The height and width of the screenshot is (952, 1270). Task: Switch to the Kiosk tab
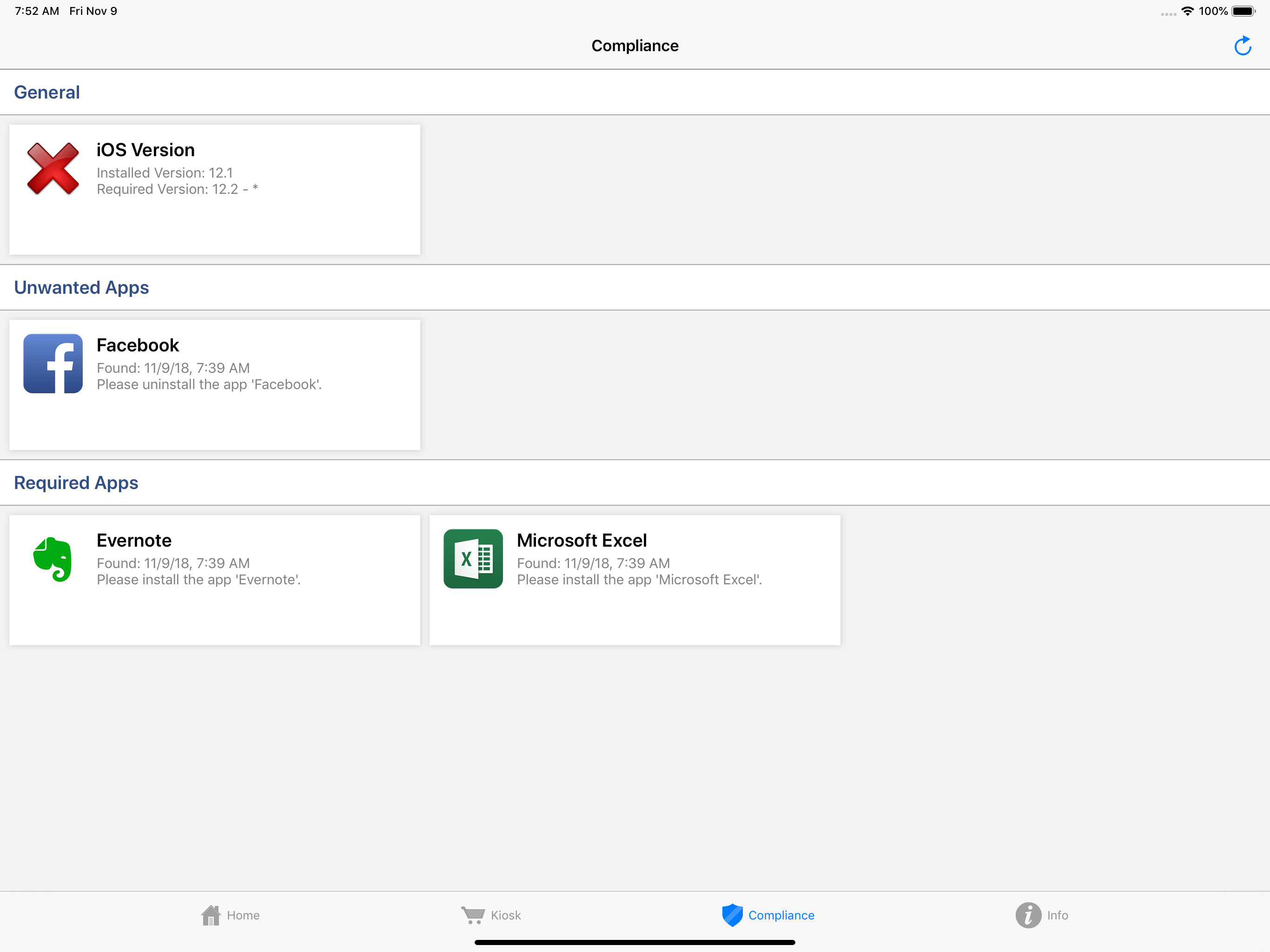pos(491,915)
